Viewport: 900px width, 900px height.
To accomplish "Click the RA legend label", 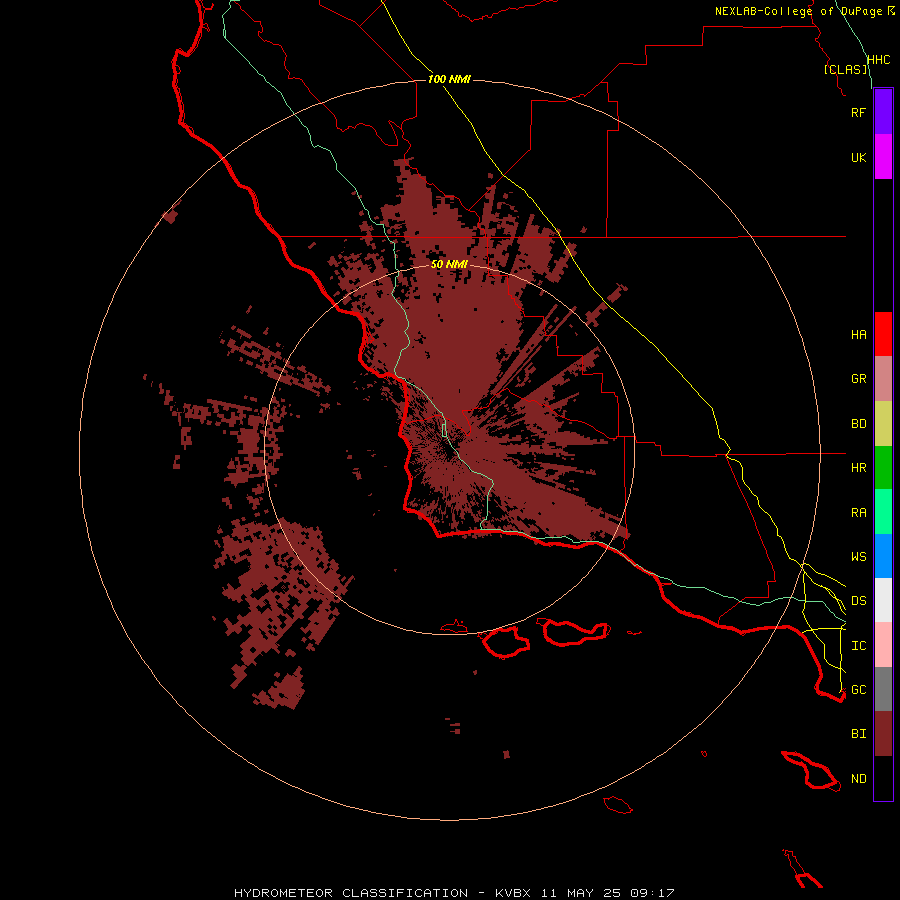I will point(858,513).
